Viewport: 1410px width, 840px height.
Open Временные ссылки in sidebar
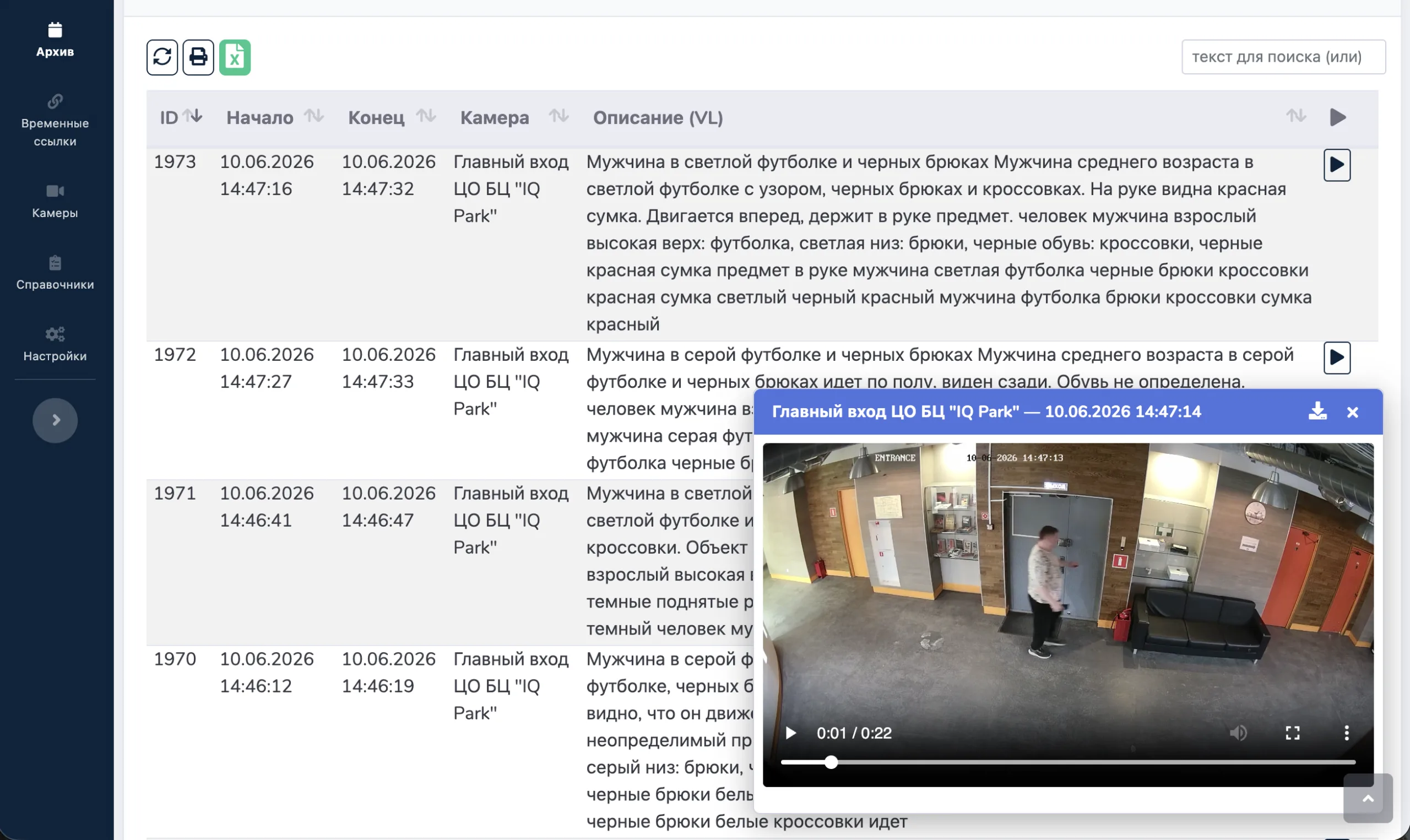(x=55, y=121)
